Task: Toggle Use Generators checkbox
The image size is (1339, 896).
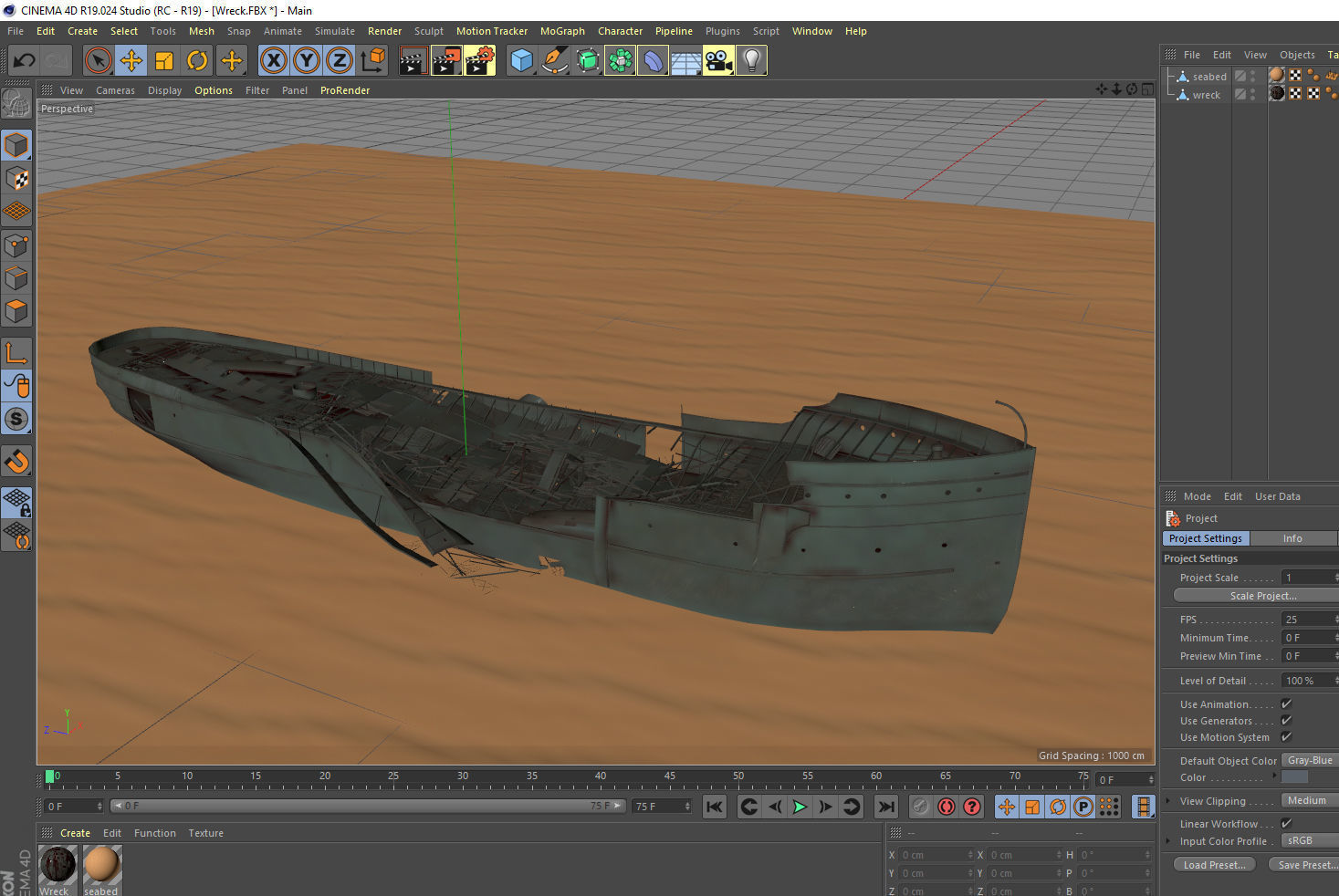Action: (x=1286, y=720)
